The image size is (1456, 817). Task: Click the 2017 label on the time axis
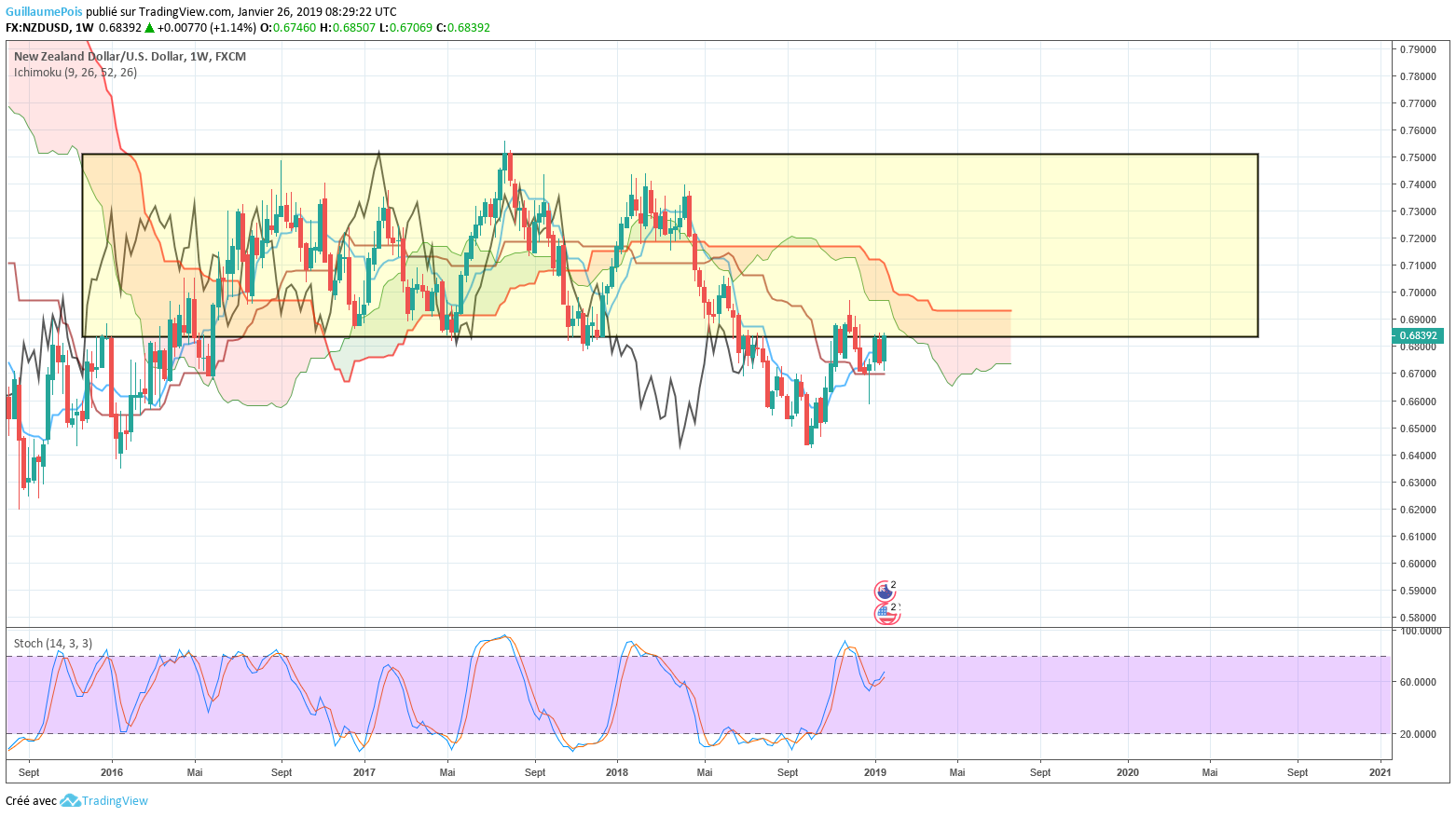(364, 771)
